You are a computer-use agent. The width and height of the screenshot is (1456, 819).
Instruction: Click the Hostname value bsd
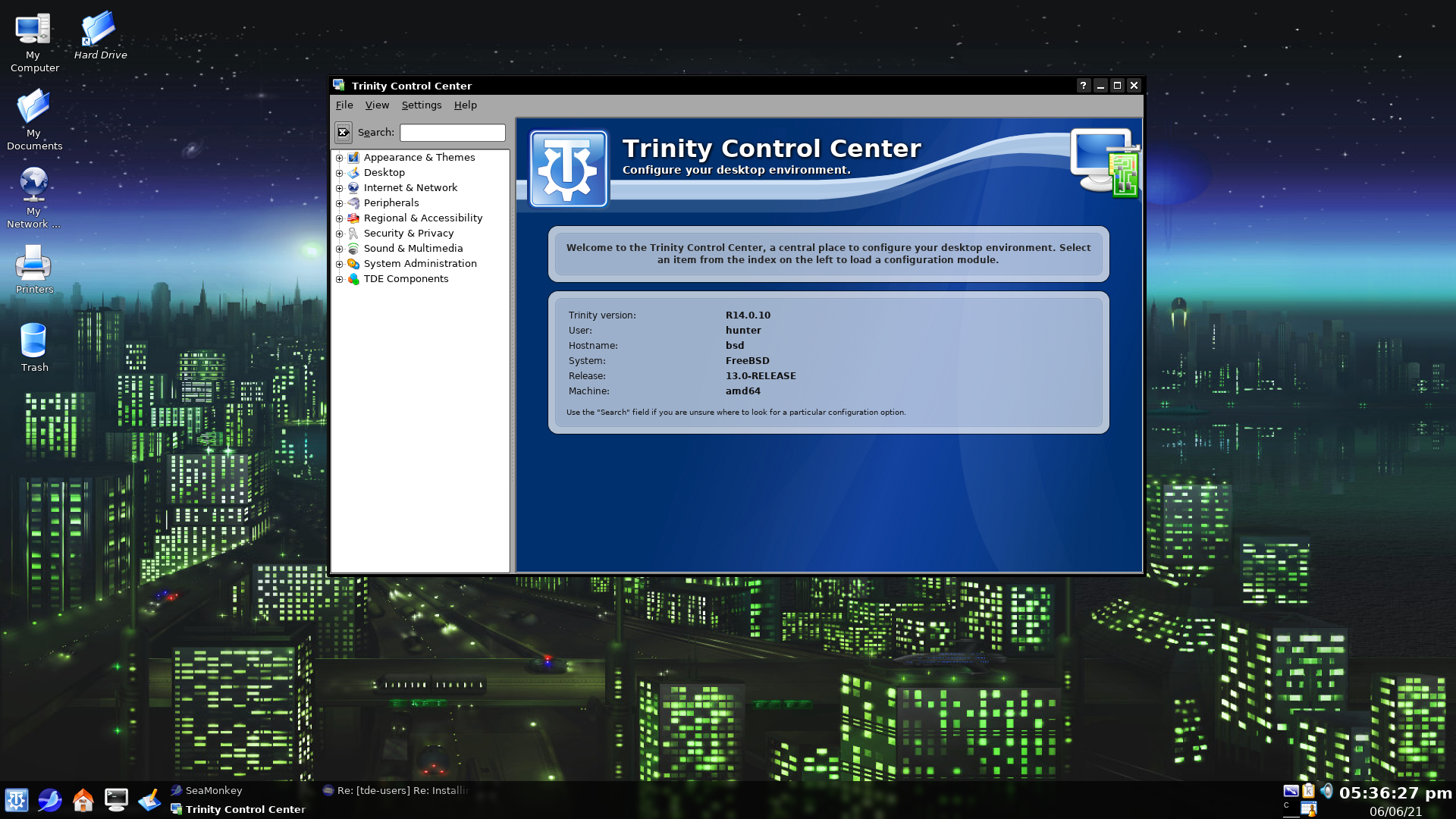[735, 346]
